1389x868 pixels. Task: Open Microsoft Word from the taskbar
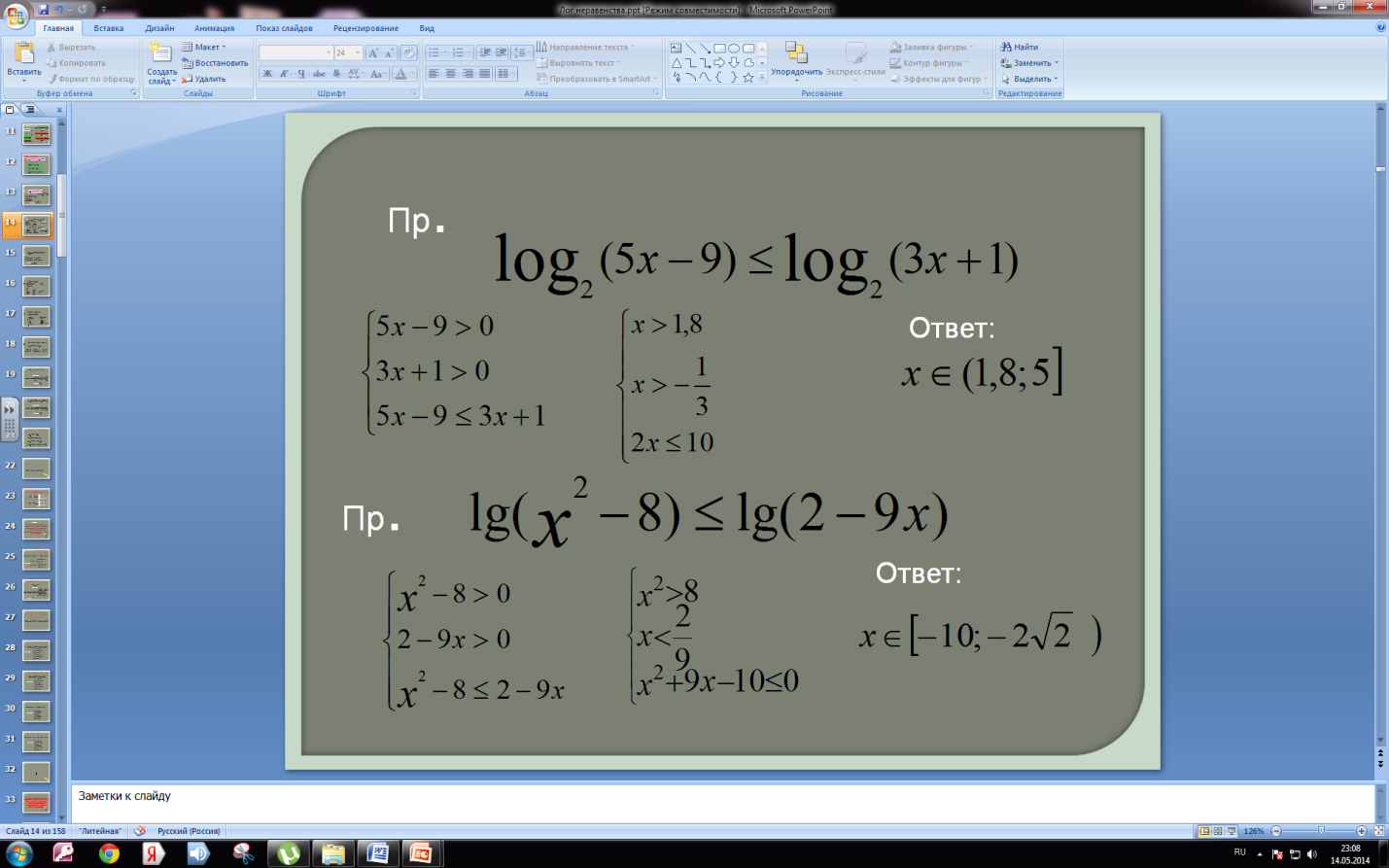pos(377,853)
